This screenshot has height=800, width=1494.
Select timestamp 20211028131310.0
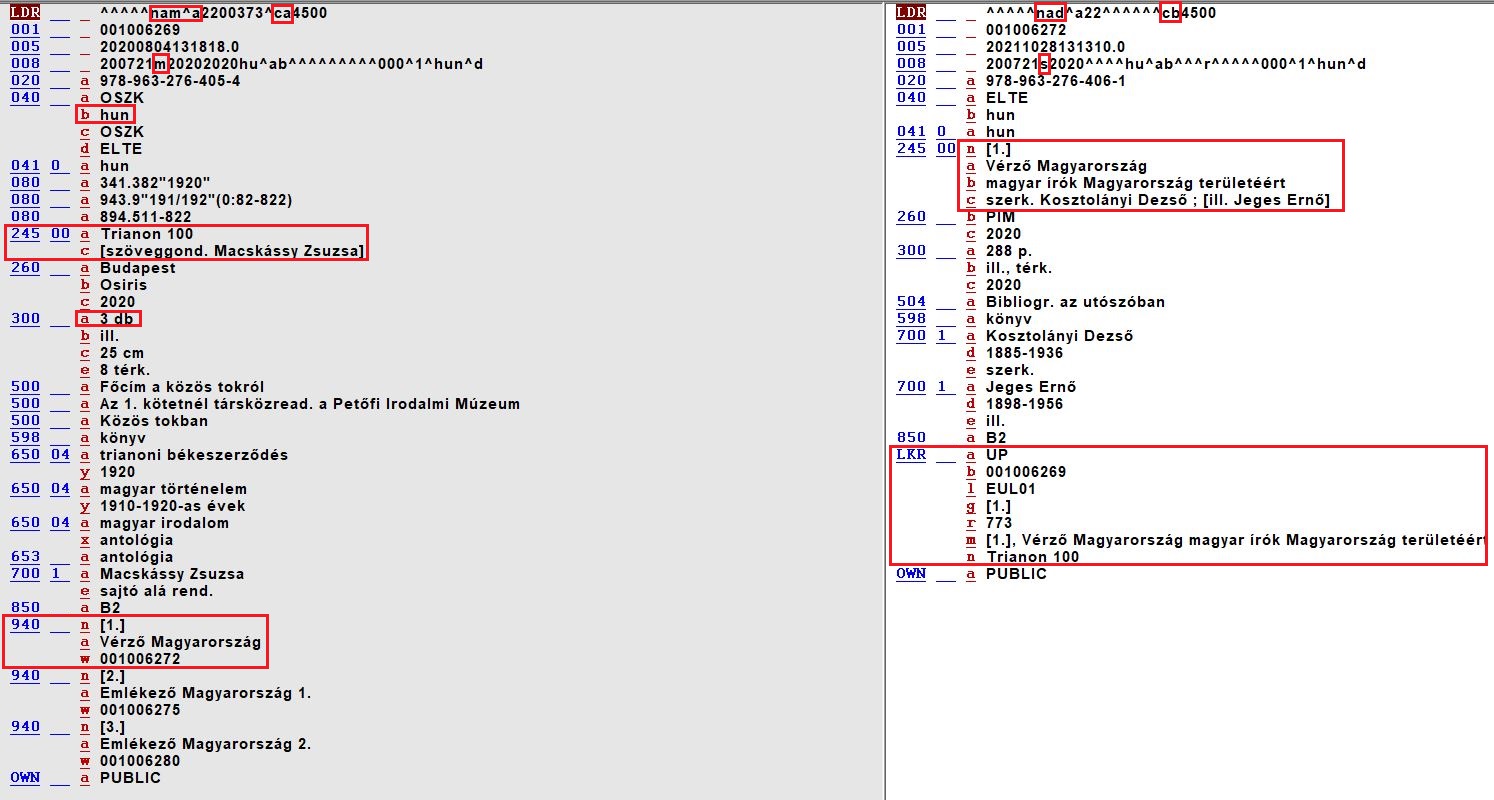1056,47
